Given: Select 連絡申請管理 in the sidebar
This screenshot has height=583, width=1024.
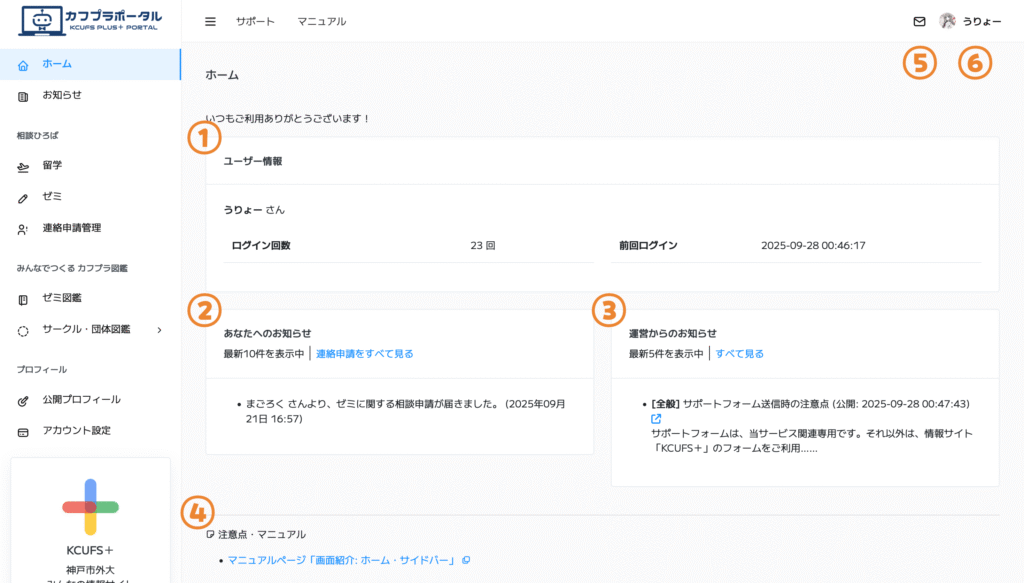Looking at the screenshot, I should [x=71, y=228].
